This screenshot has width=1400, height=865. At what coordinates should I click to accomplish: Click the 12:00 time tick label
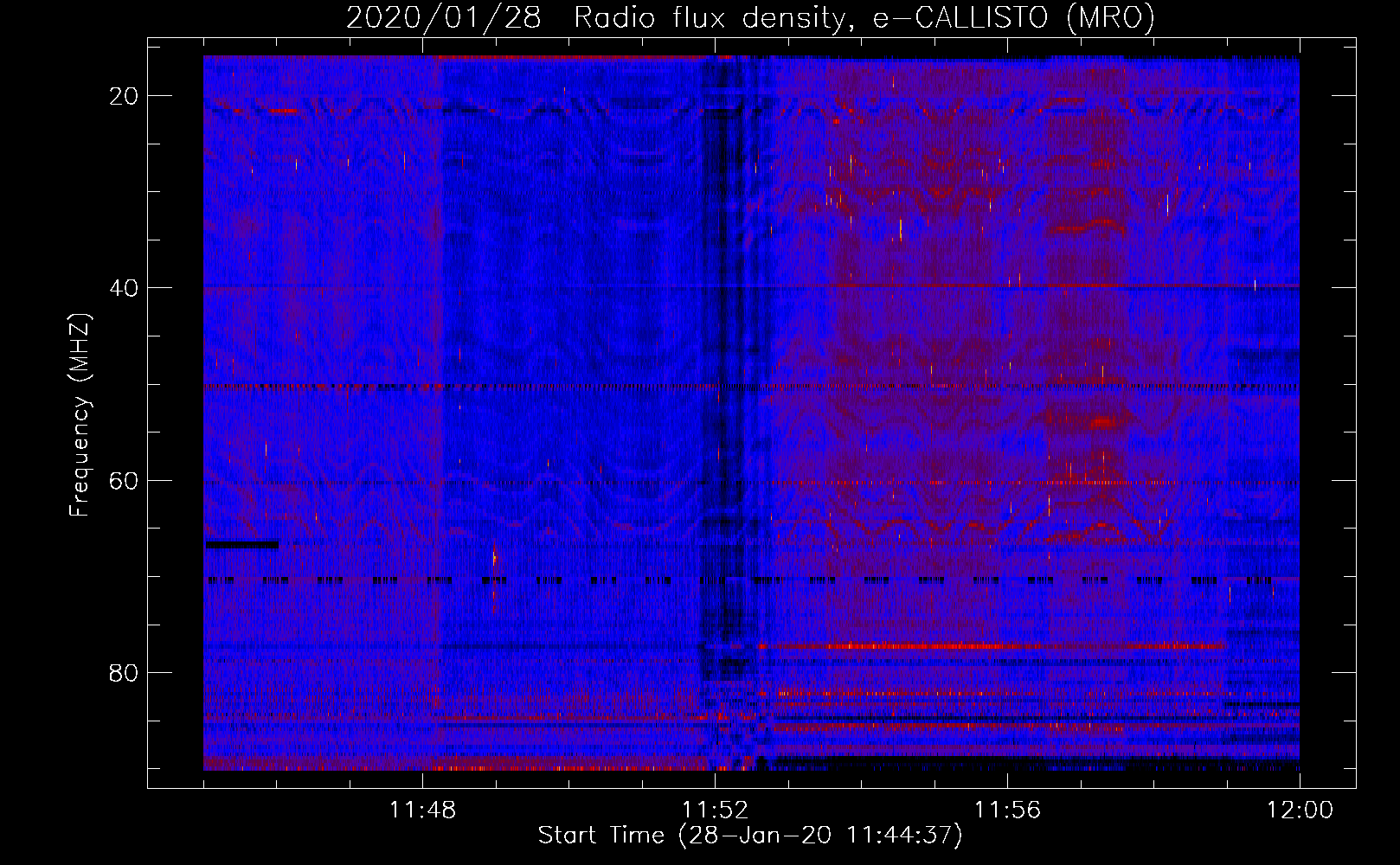[x=1300, y=810]
